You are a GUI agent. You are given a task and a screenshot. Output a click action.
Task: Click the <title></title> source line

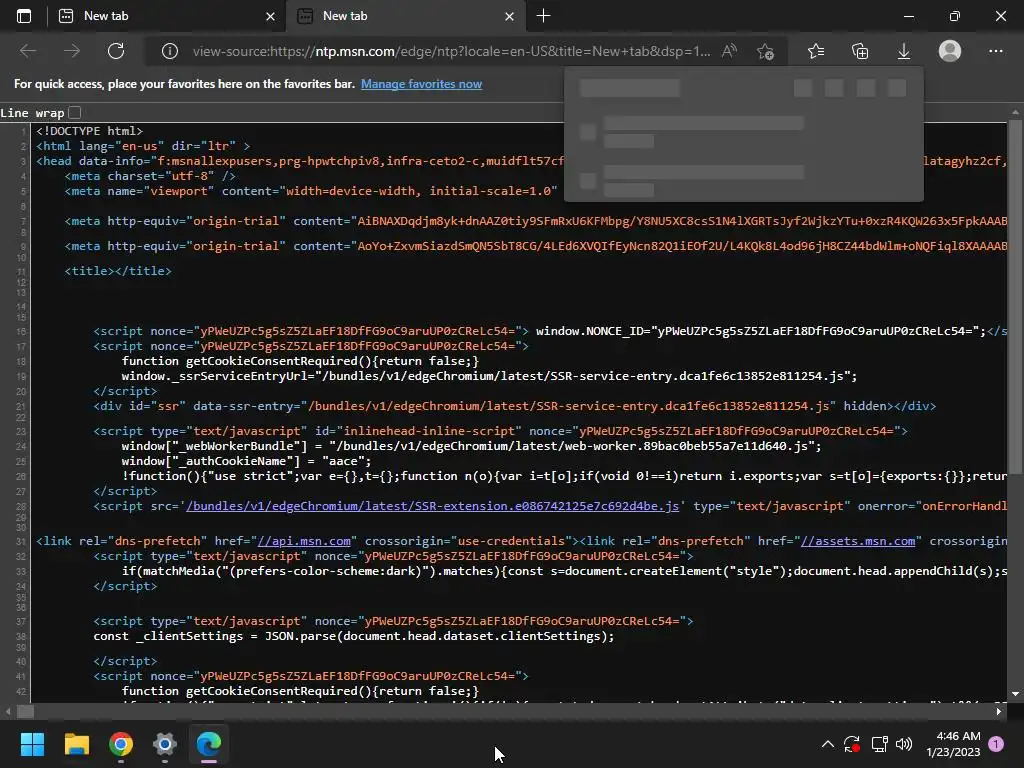point(118,271)
